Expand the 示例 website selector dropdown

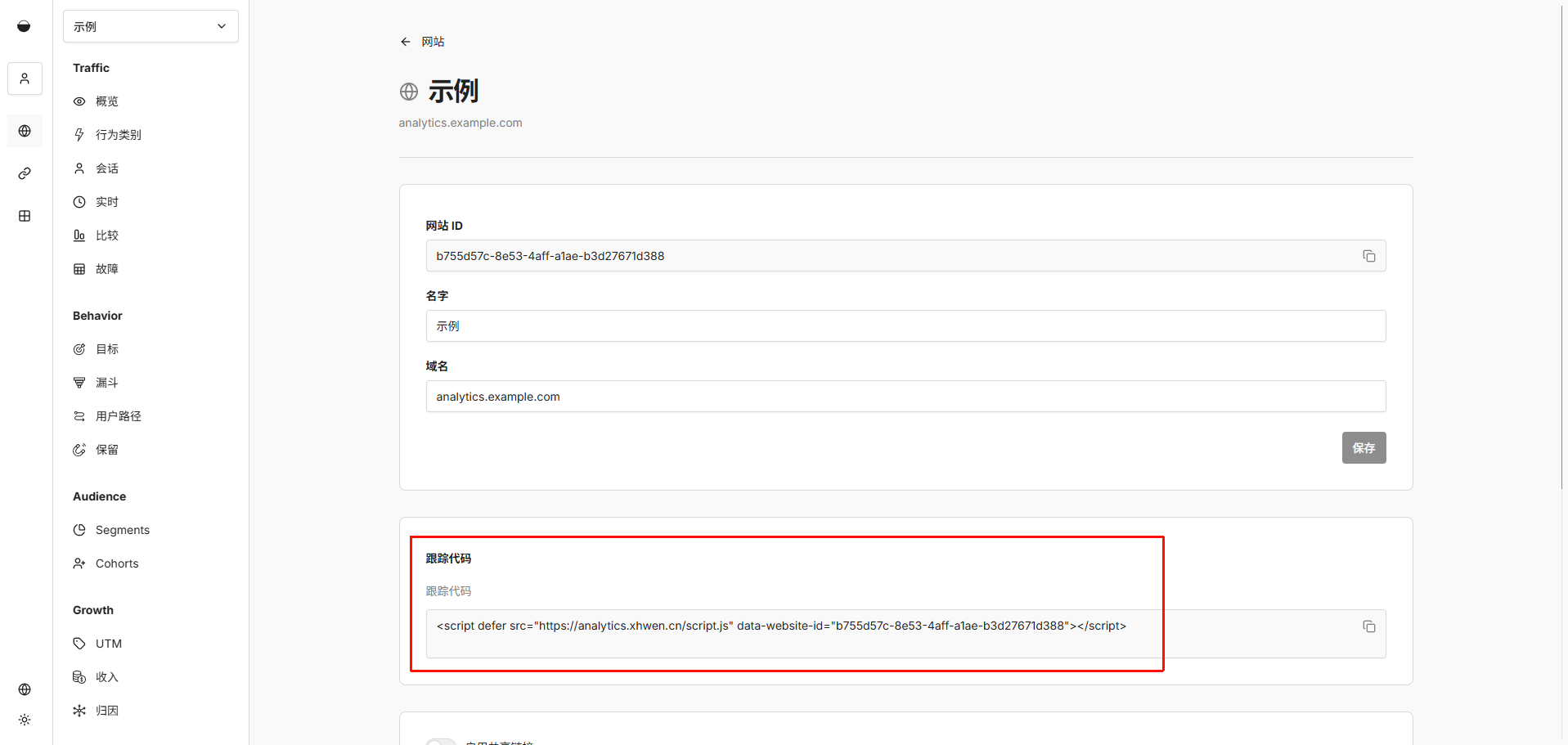(x=151, y=26)
